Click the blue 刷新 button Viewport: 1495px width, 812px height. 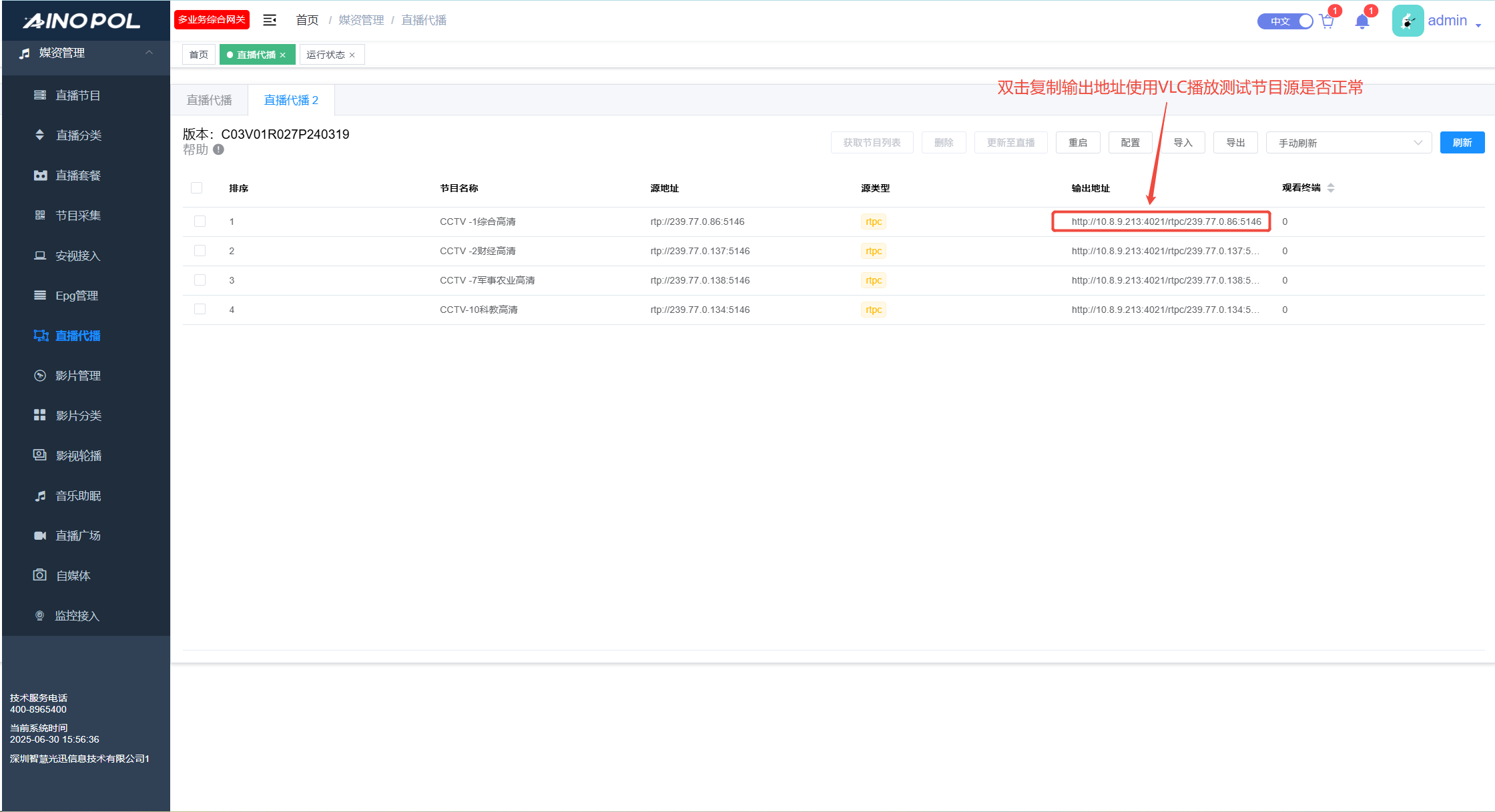(x=1462, y=143)
